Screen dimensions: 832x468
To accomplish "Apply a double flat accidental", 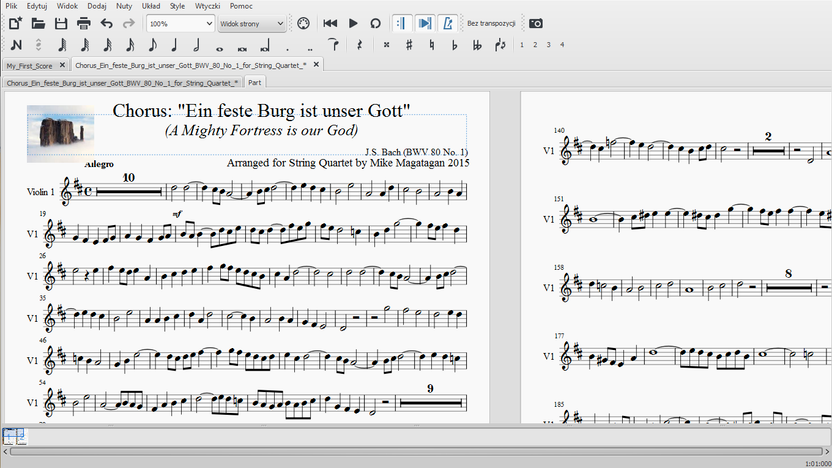I will pyautogui.click(x=477, y=45).
